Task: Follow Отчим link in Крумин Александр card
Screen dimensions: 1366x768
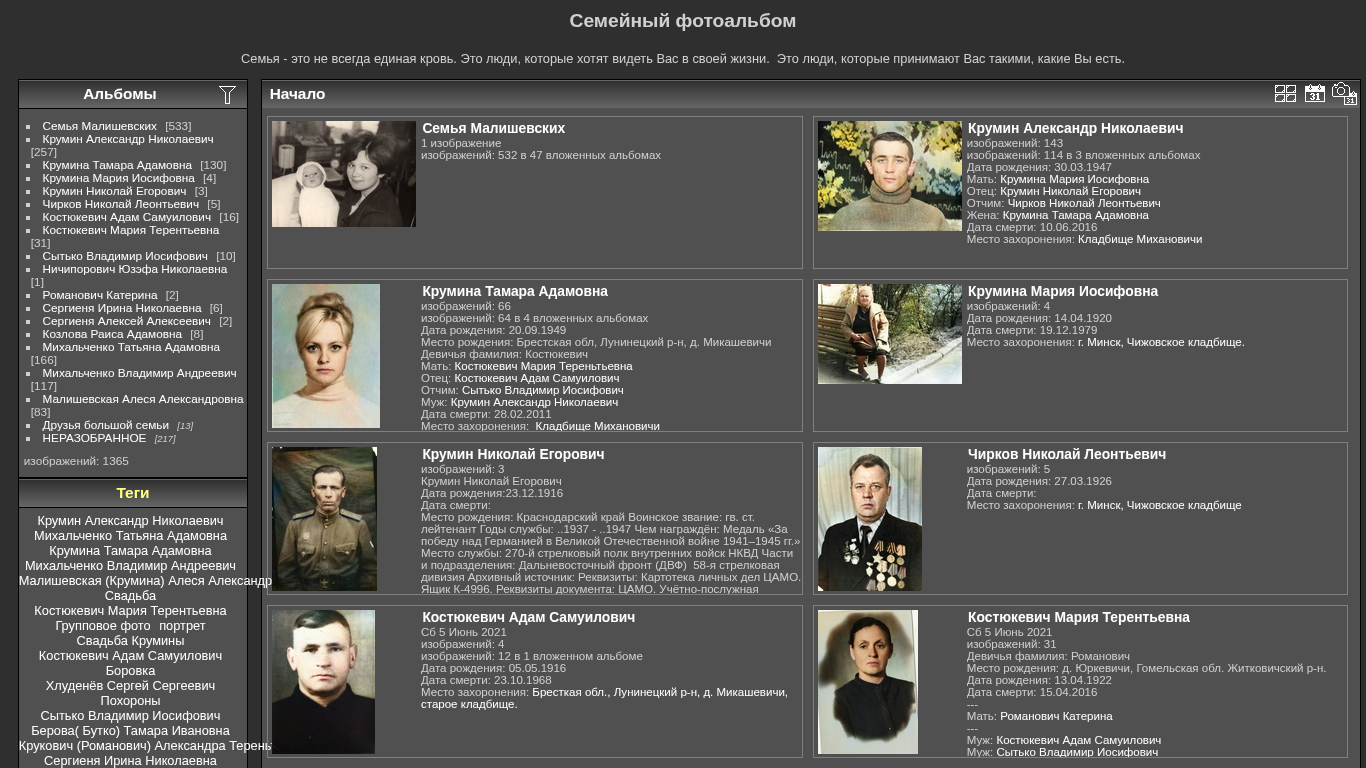Action: pos(1084,204)
